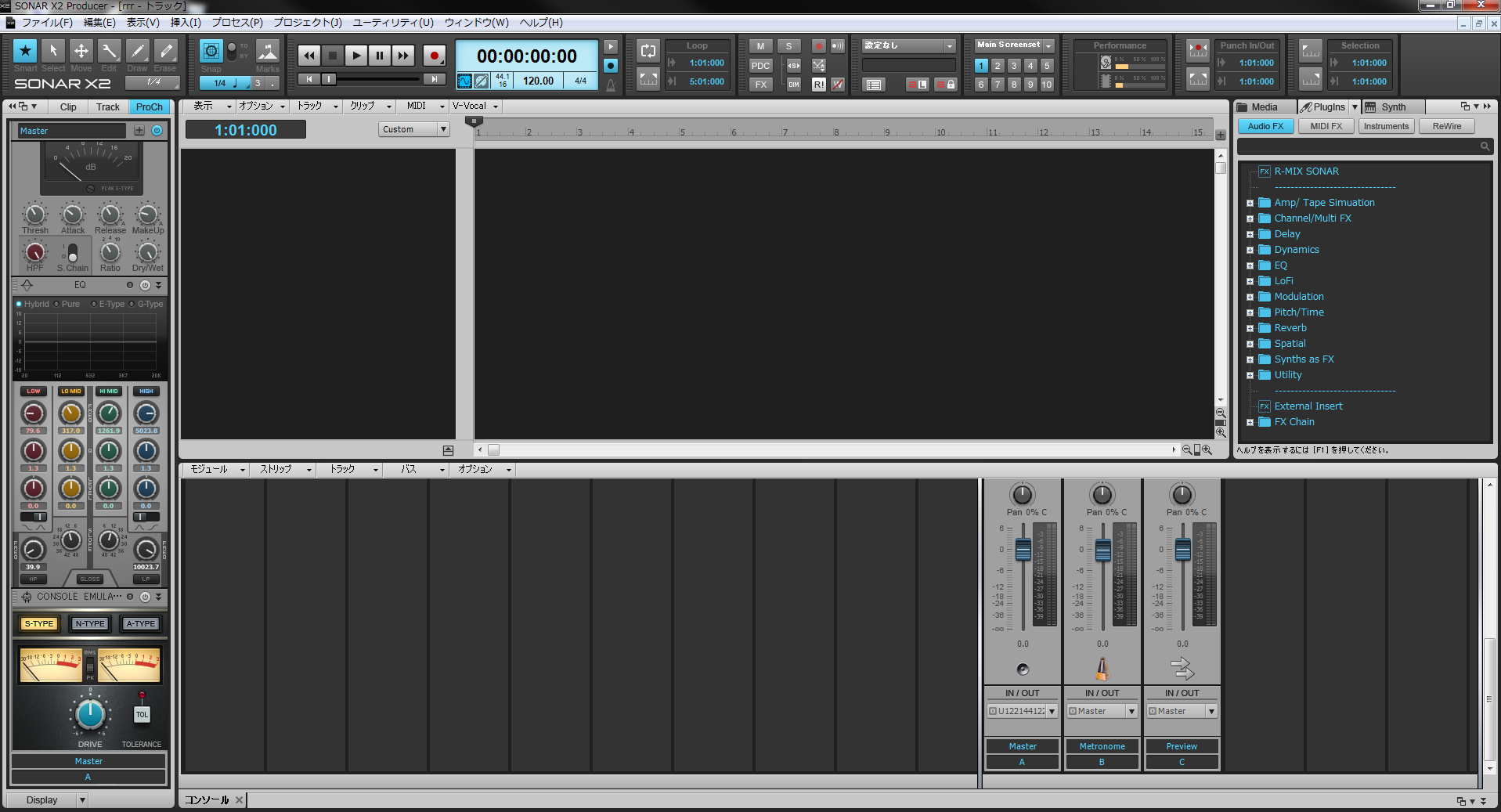Toggle PDC override button
The image size is (1501, 812).
[x=761, y=66]
